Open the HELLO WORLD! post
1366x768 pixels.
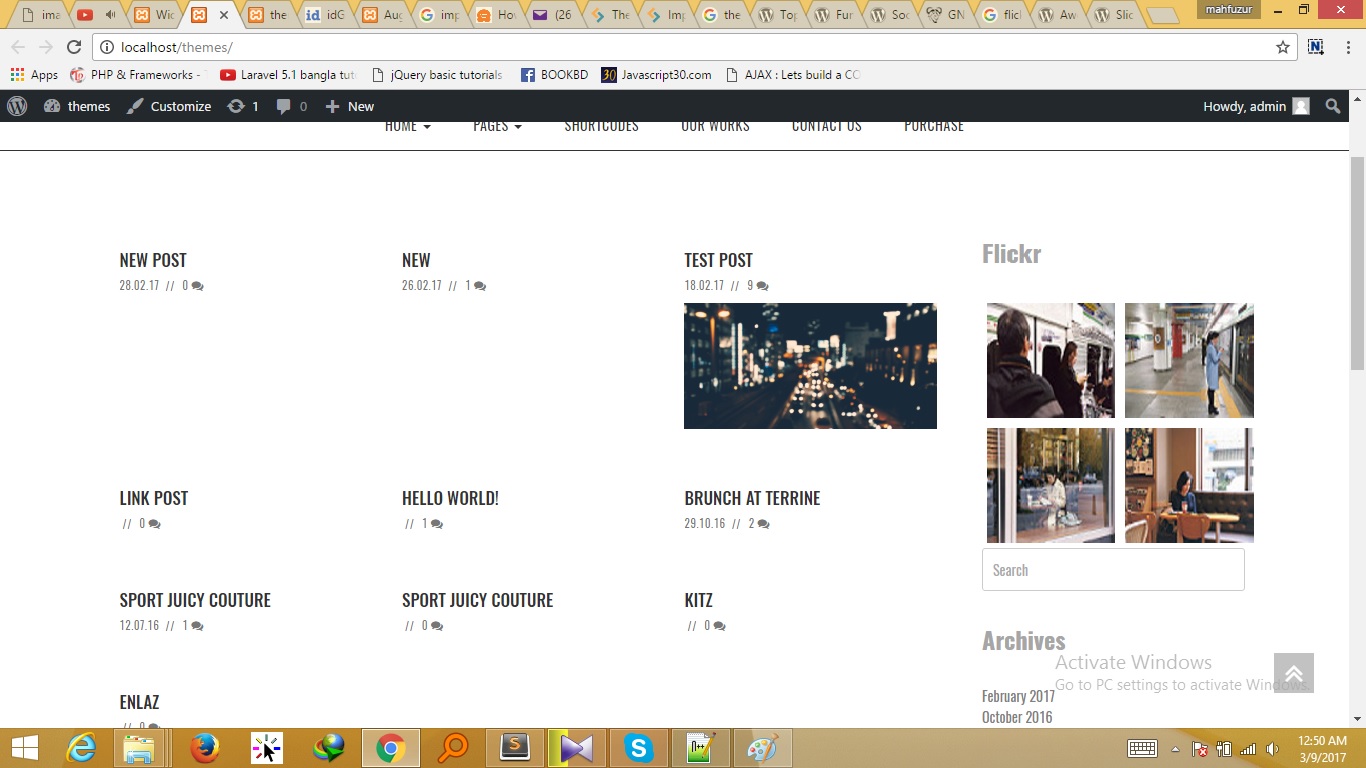click(x=450, y=498)
